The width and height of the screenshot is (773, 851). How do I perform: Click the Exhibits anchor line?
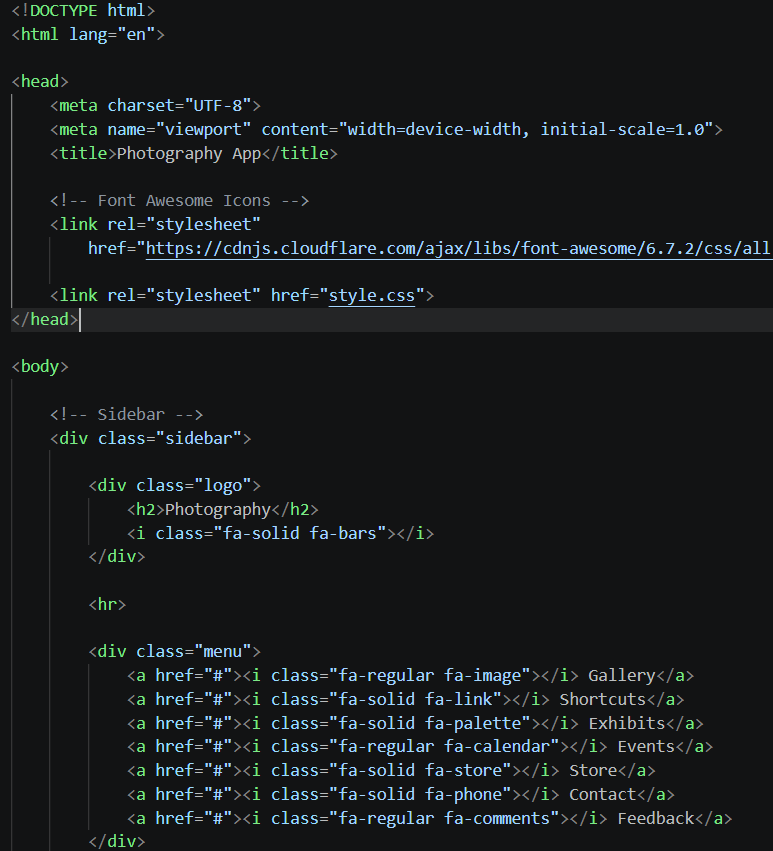(415, 723)
